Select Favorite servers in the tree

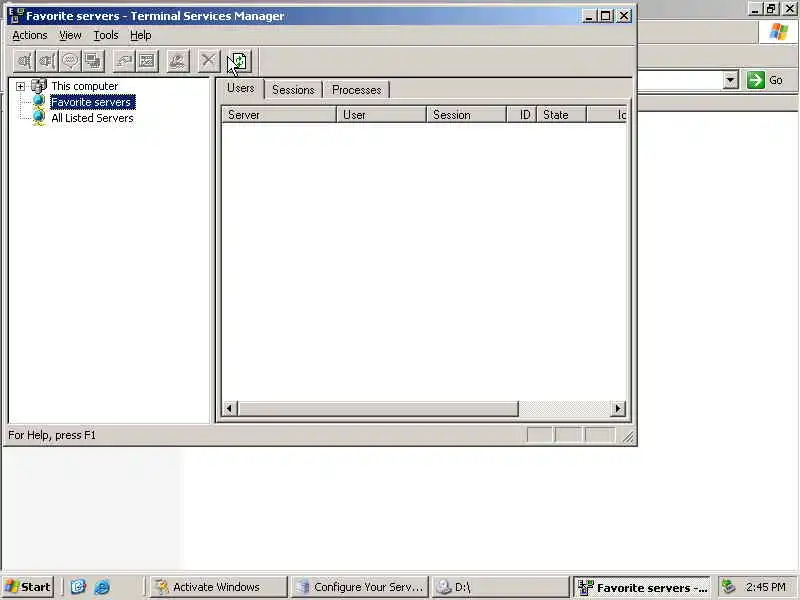(92, 102)
